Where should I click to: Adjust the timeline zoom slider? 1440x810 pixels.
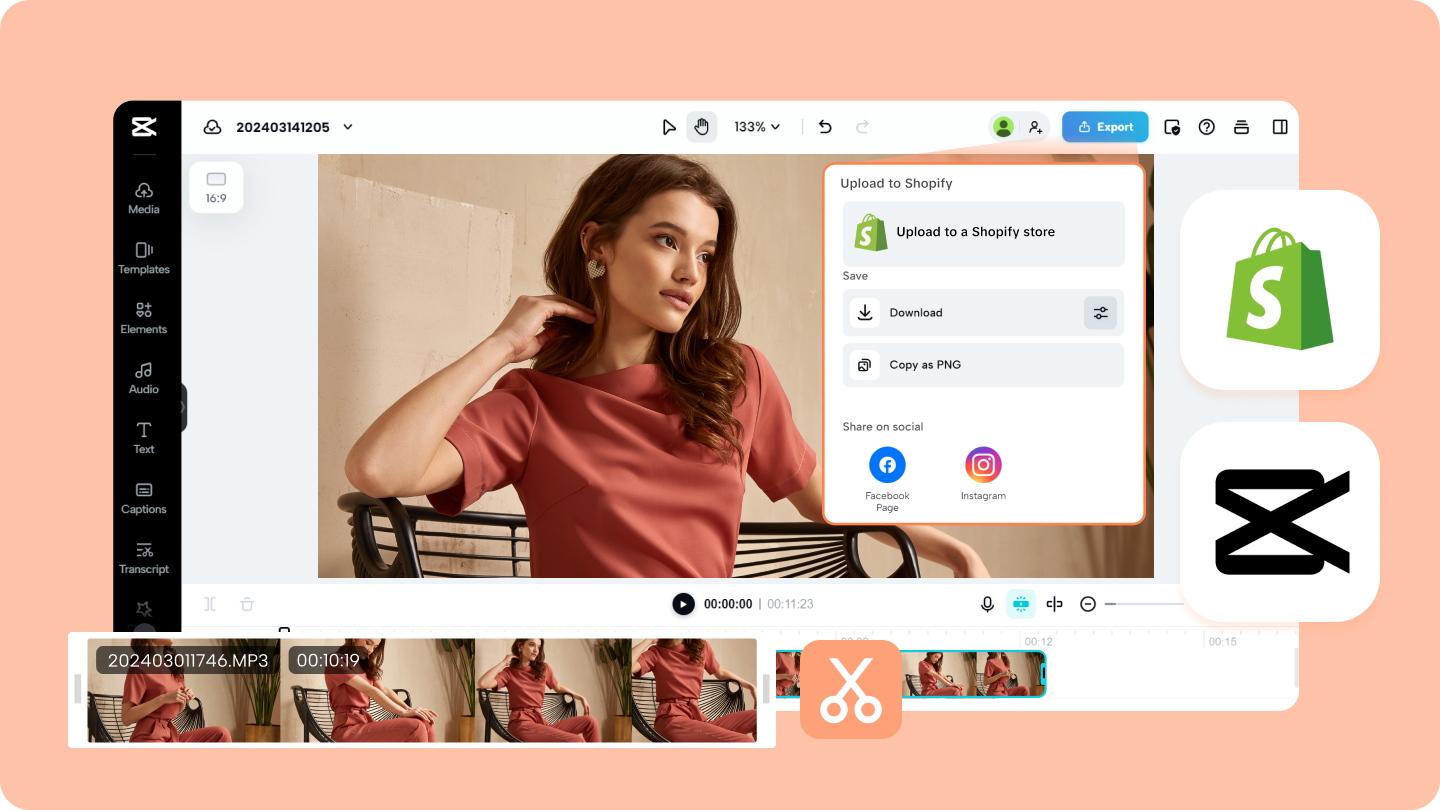point(1143,604)
